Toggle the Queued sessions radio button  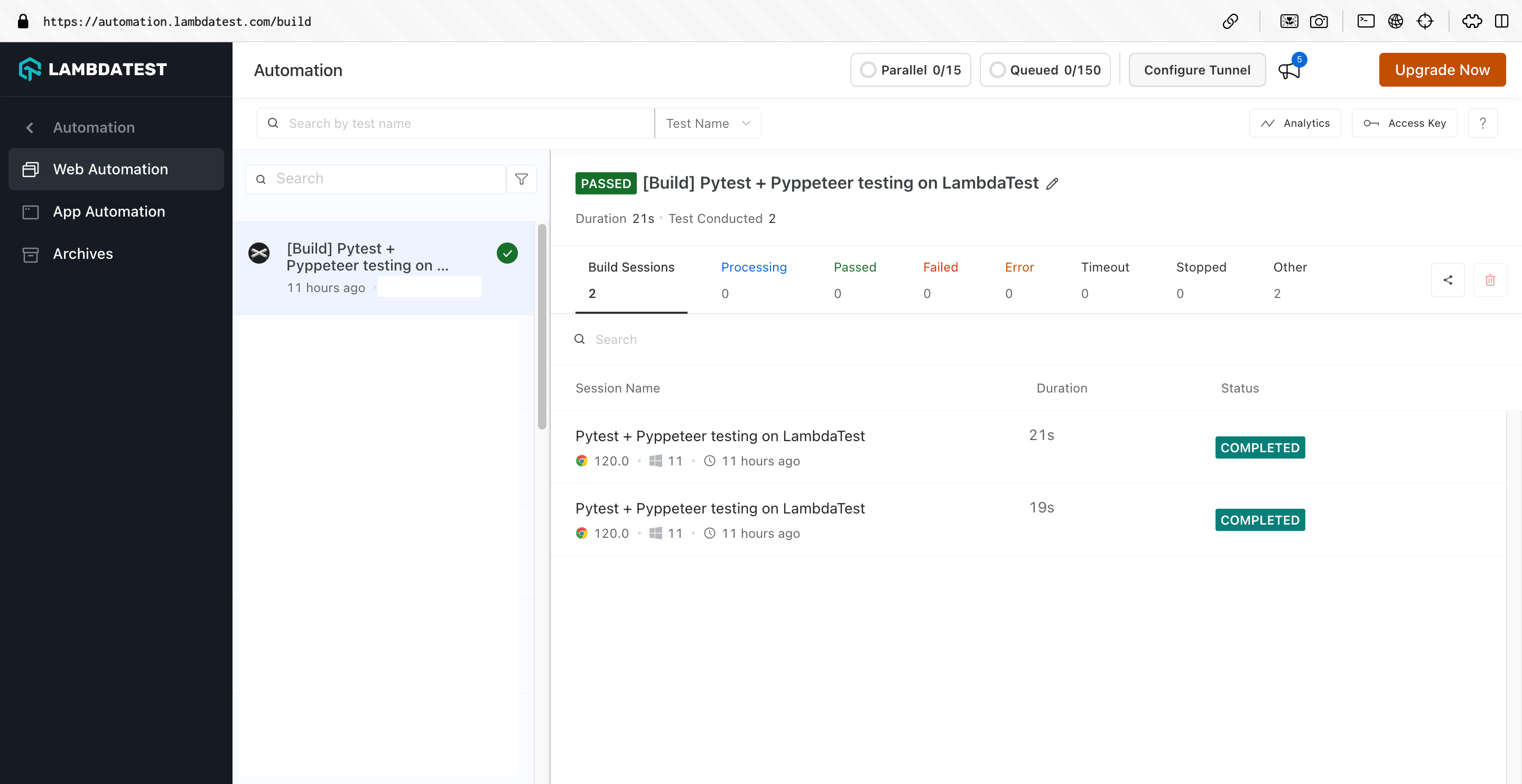997,69
